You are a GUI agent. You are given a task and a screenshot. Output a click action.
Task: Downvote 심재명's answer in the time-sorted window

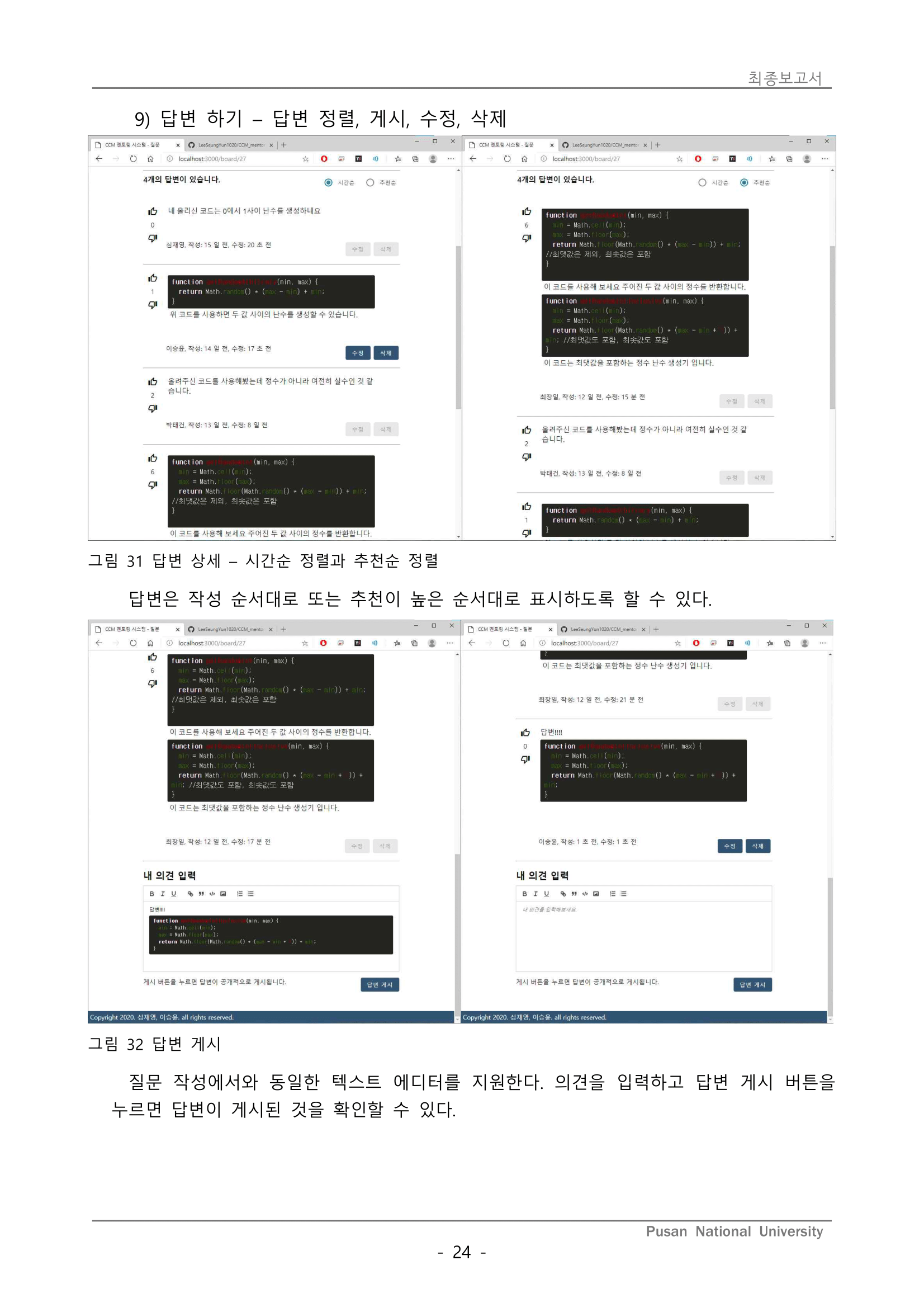[x=153, y=238]
